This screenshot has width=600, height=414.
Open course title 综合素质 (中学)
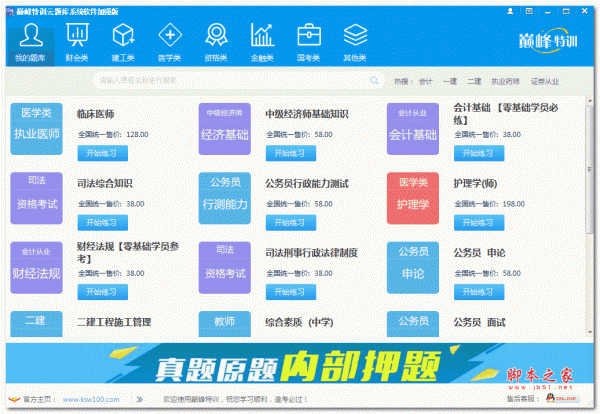[x=299, y=322]
